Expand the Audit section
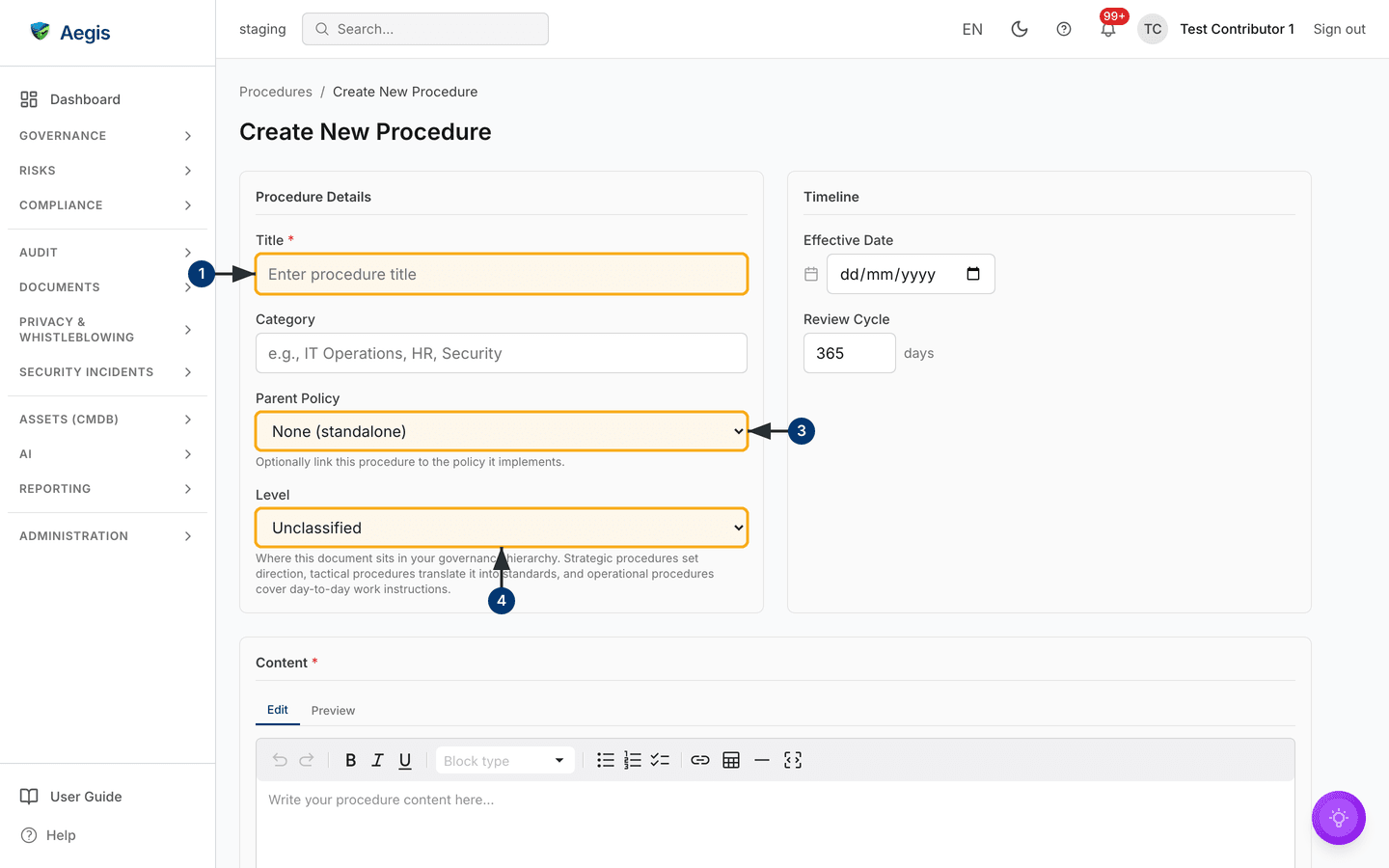This screenshot has width=1389, height=868. [107, 253]
